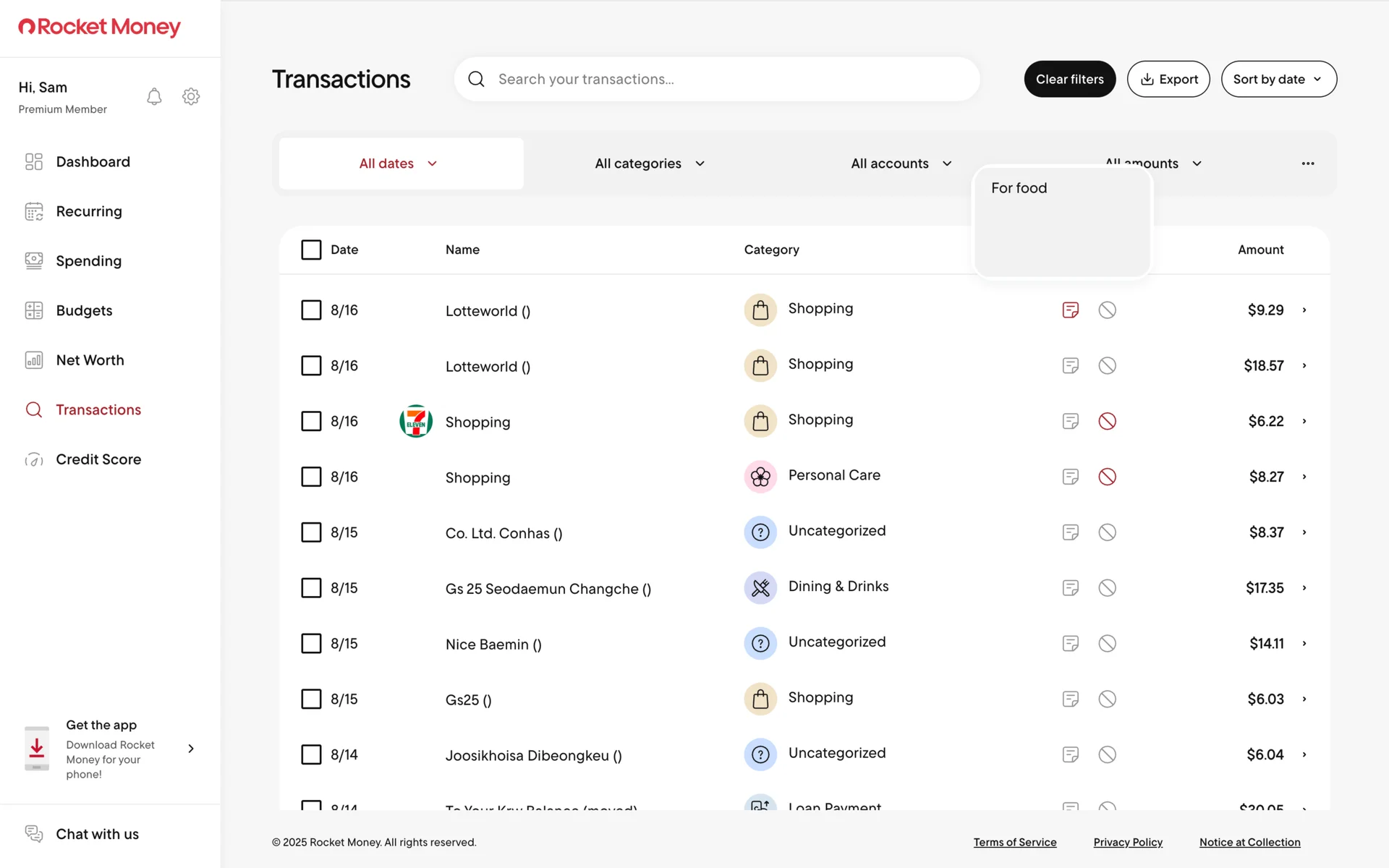Open Credit Score sidebar item
This screenshot has width=1389, height=868.
(98, 459)
